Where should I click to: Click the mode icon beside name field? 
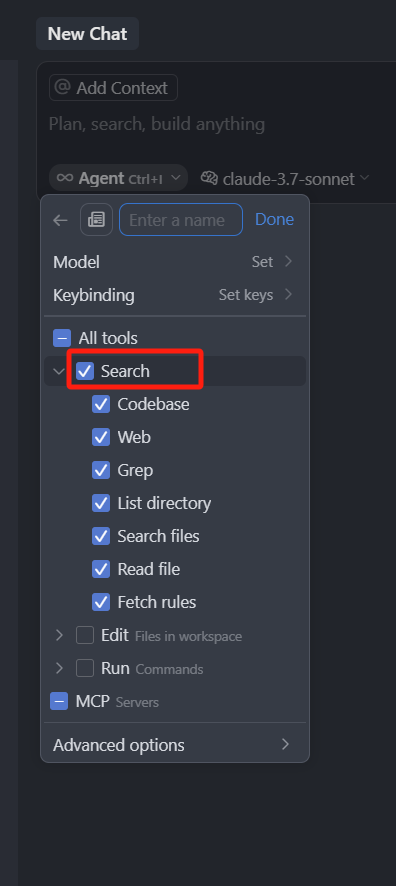tap(96, 219)
